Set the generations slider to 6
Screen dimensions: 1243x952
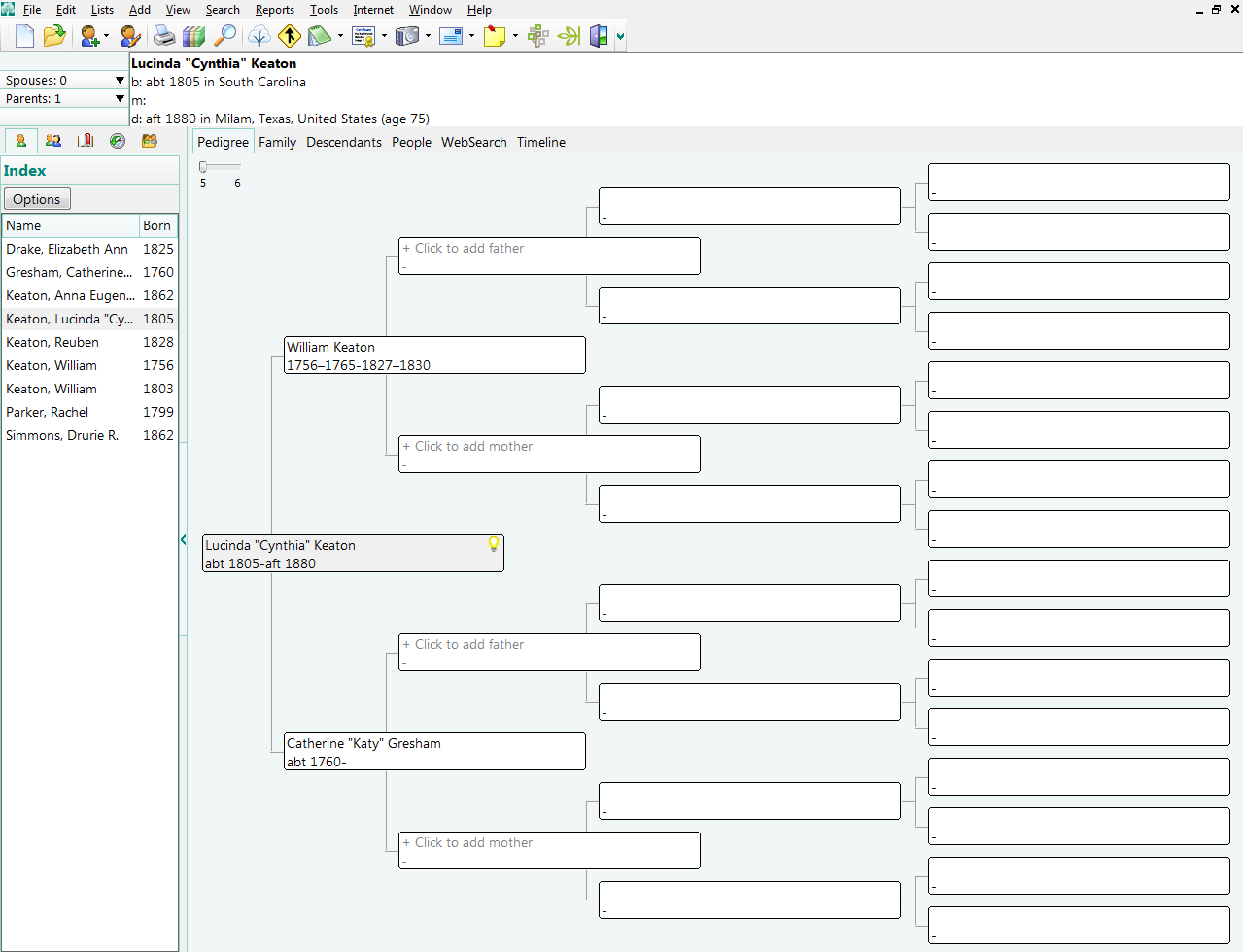236,168
